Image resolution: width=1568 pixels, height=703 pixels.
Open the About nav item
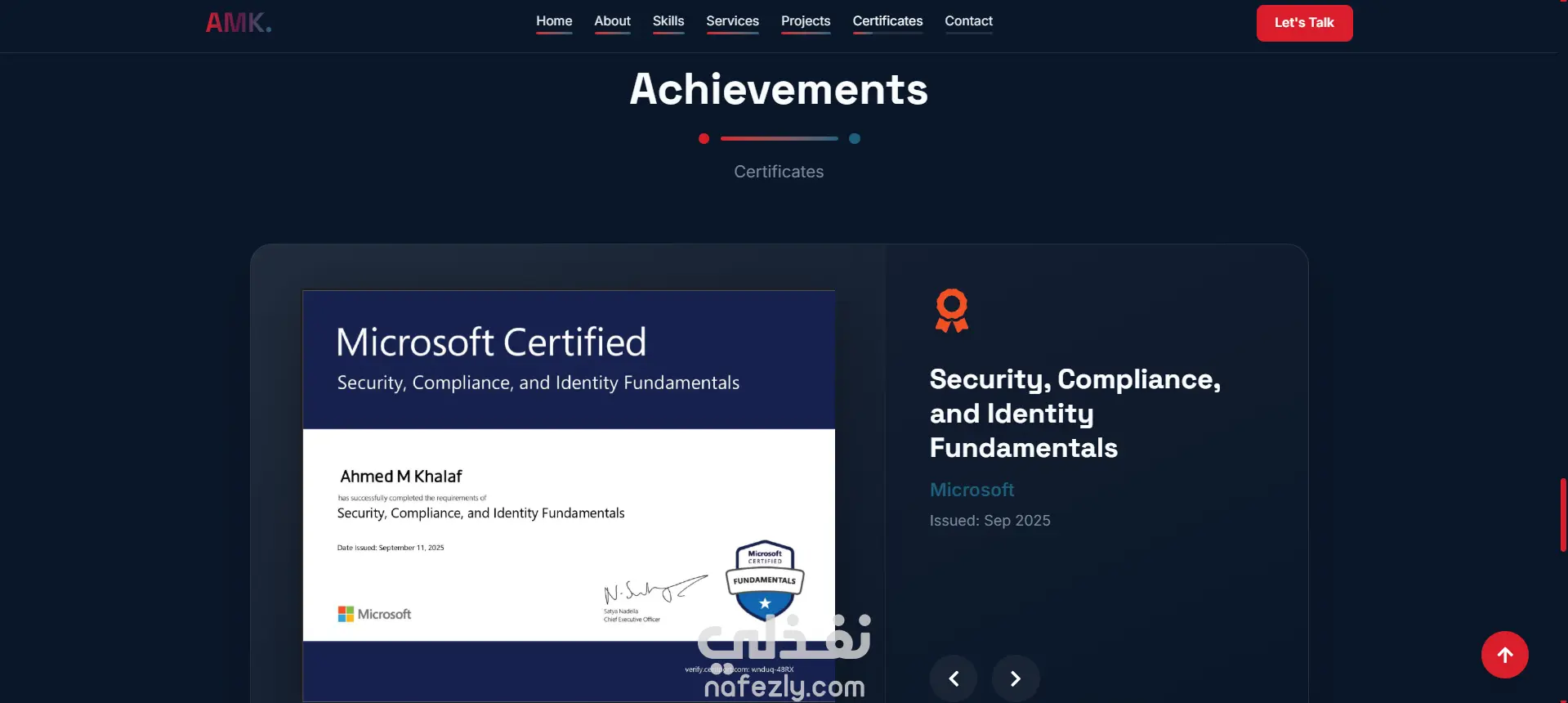point(612,21)
